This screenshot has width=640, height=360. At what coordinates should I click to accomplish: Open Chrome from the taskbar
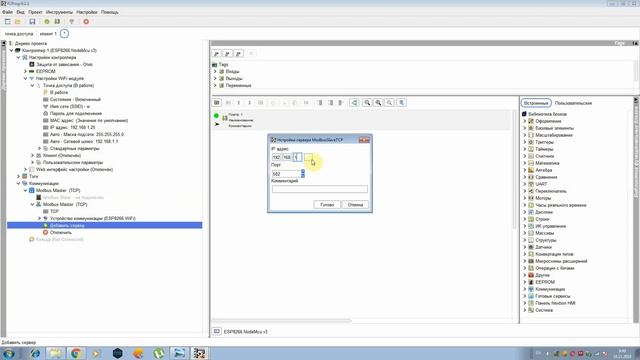76,353
